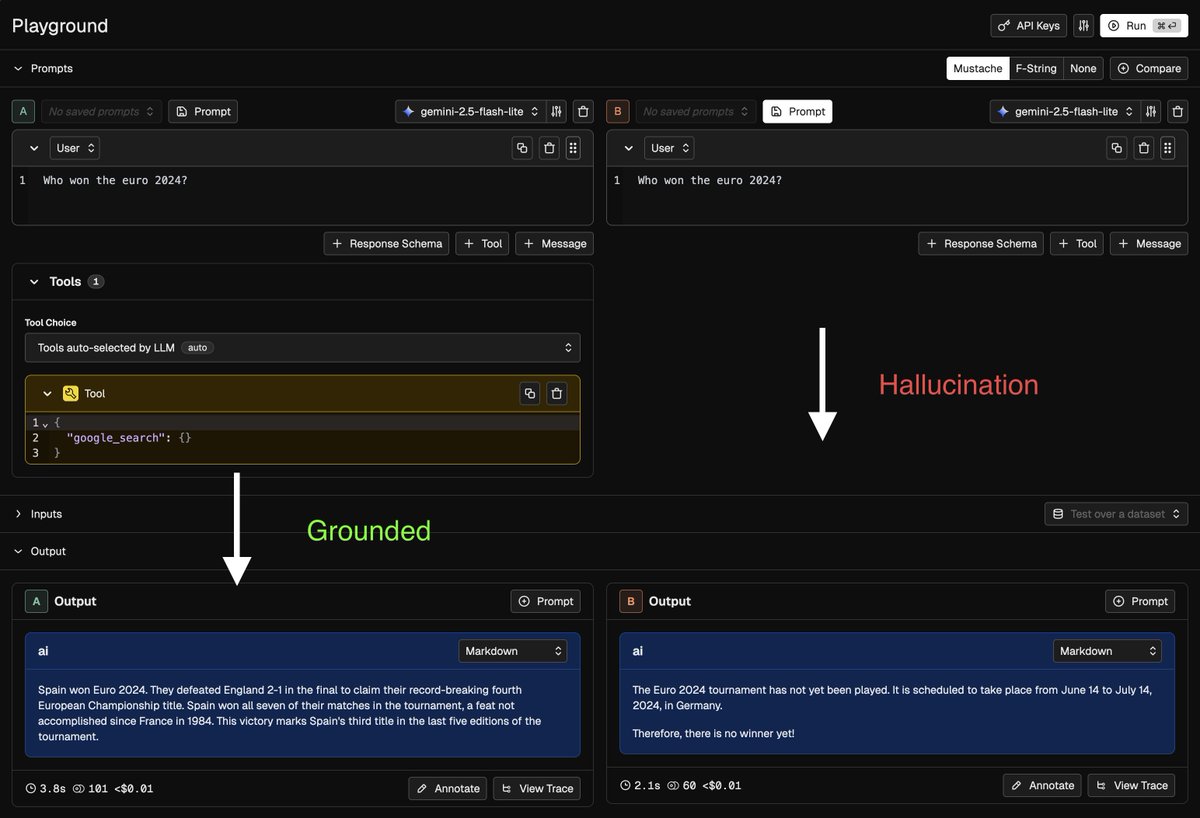Image resolution: width=1200 pixels, height=818 pixels.
Task: Add a Message to prompt B
Action: point(1149,243)
